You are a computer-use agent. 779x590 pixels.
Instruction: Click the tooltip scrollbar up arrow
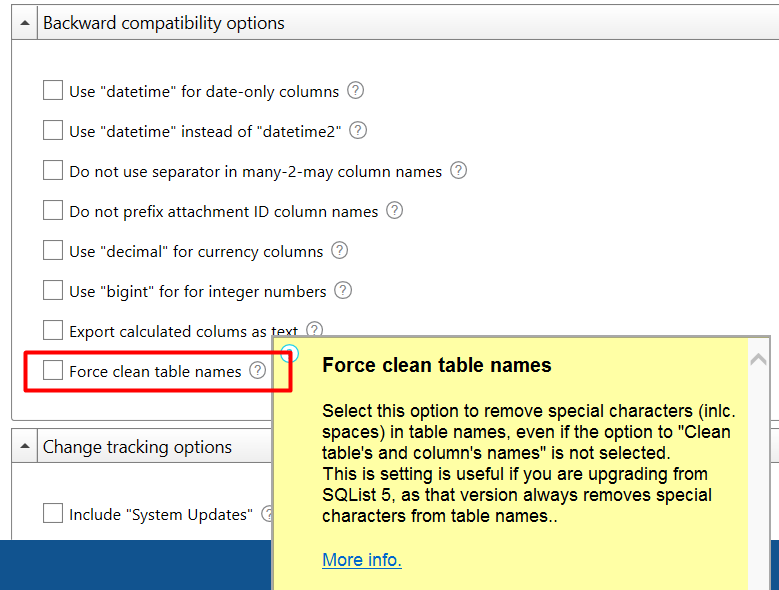coord(759,360)
